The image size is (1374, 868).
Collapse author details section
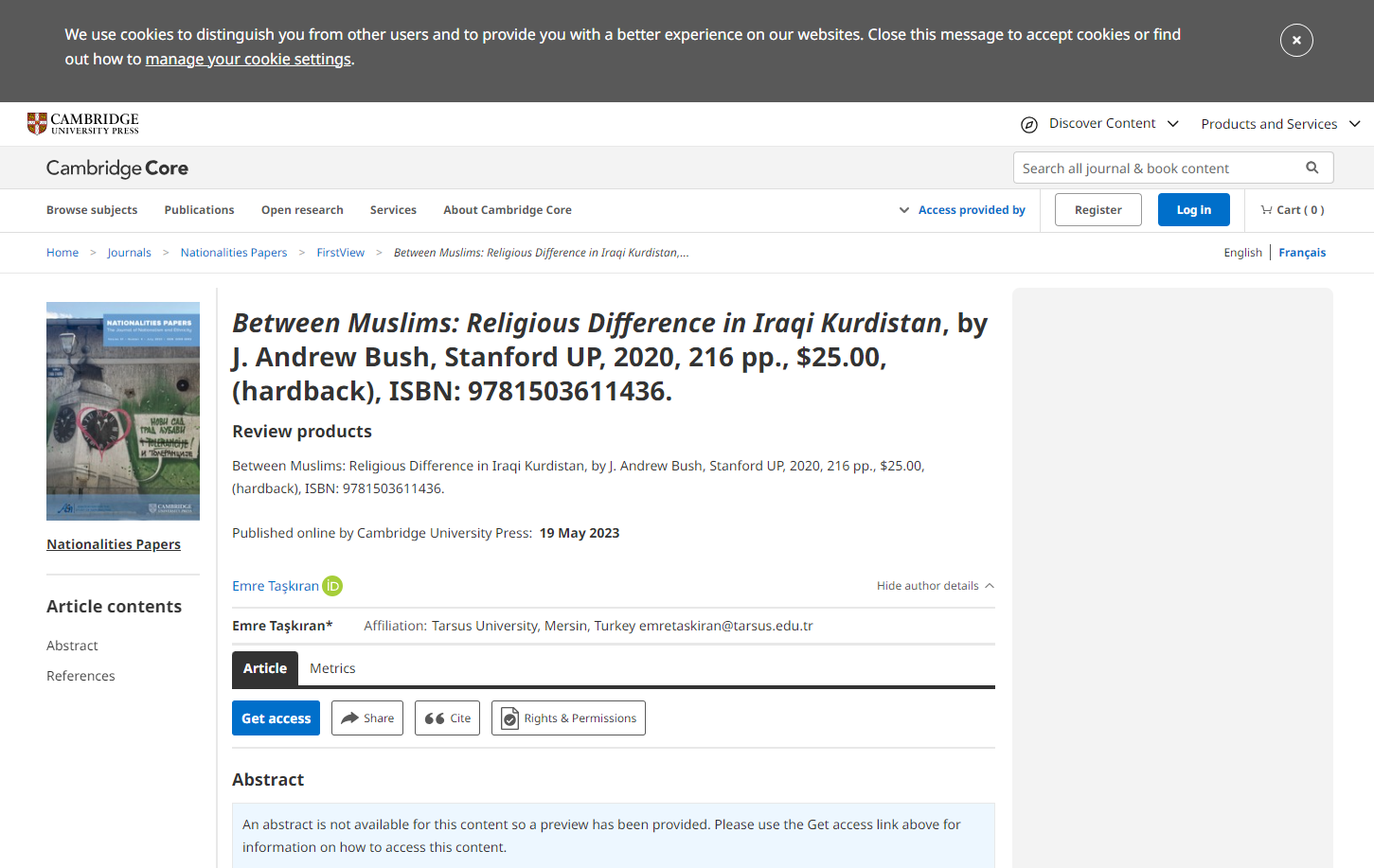pyautogui.click(x=935, y=586)
